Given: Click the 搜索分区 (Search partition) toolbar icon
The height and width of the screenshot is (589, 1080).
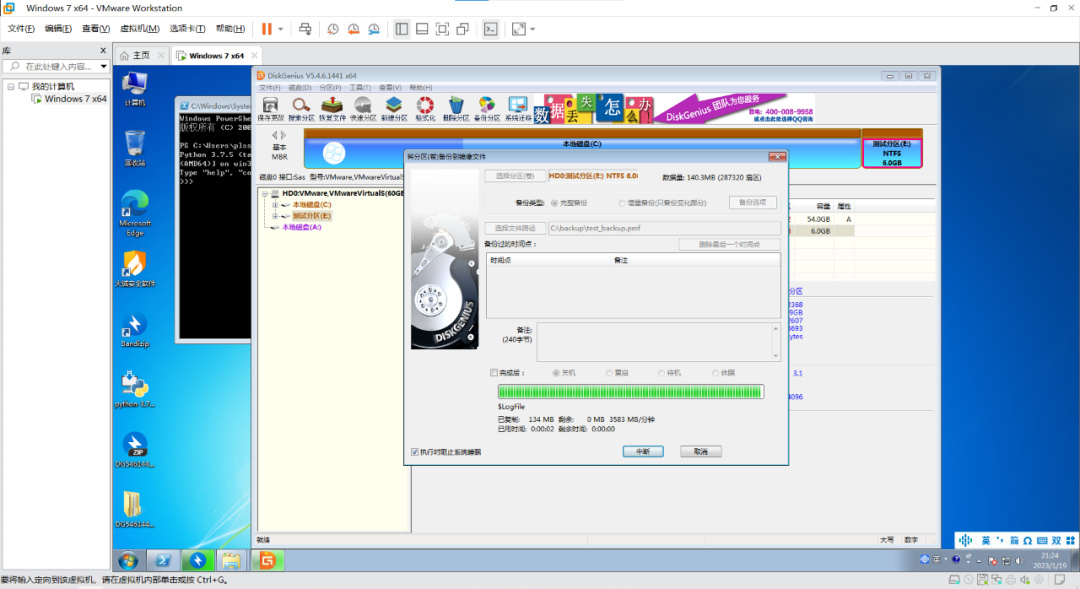Looking at the screenshot, I should pos(301,109).
